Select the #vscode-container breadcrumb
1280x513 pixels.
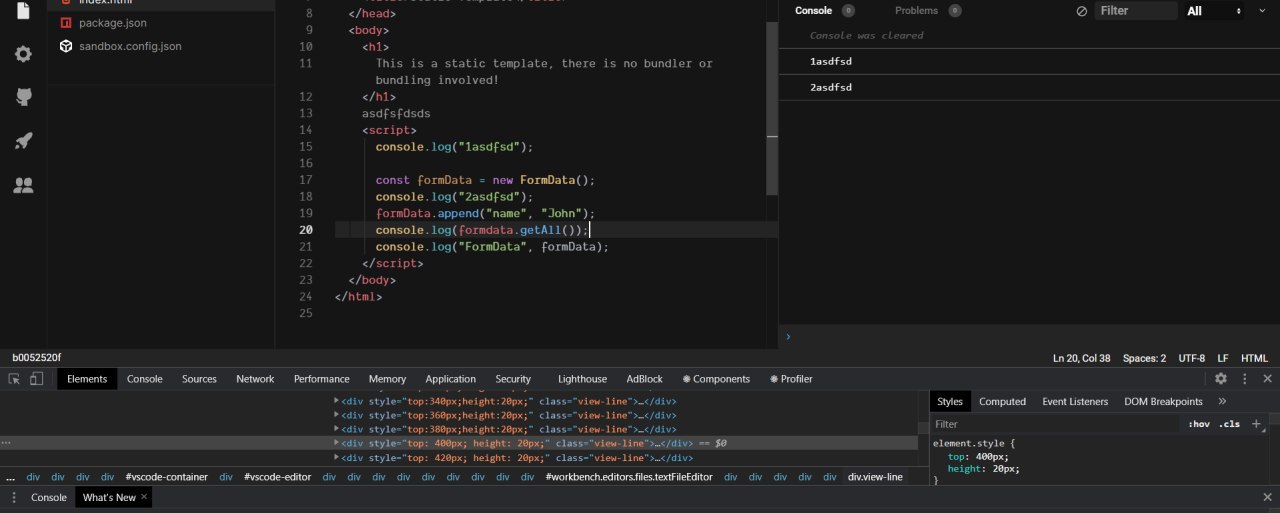(167, 477)
